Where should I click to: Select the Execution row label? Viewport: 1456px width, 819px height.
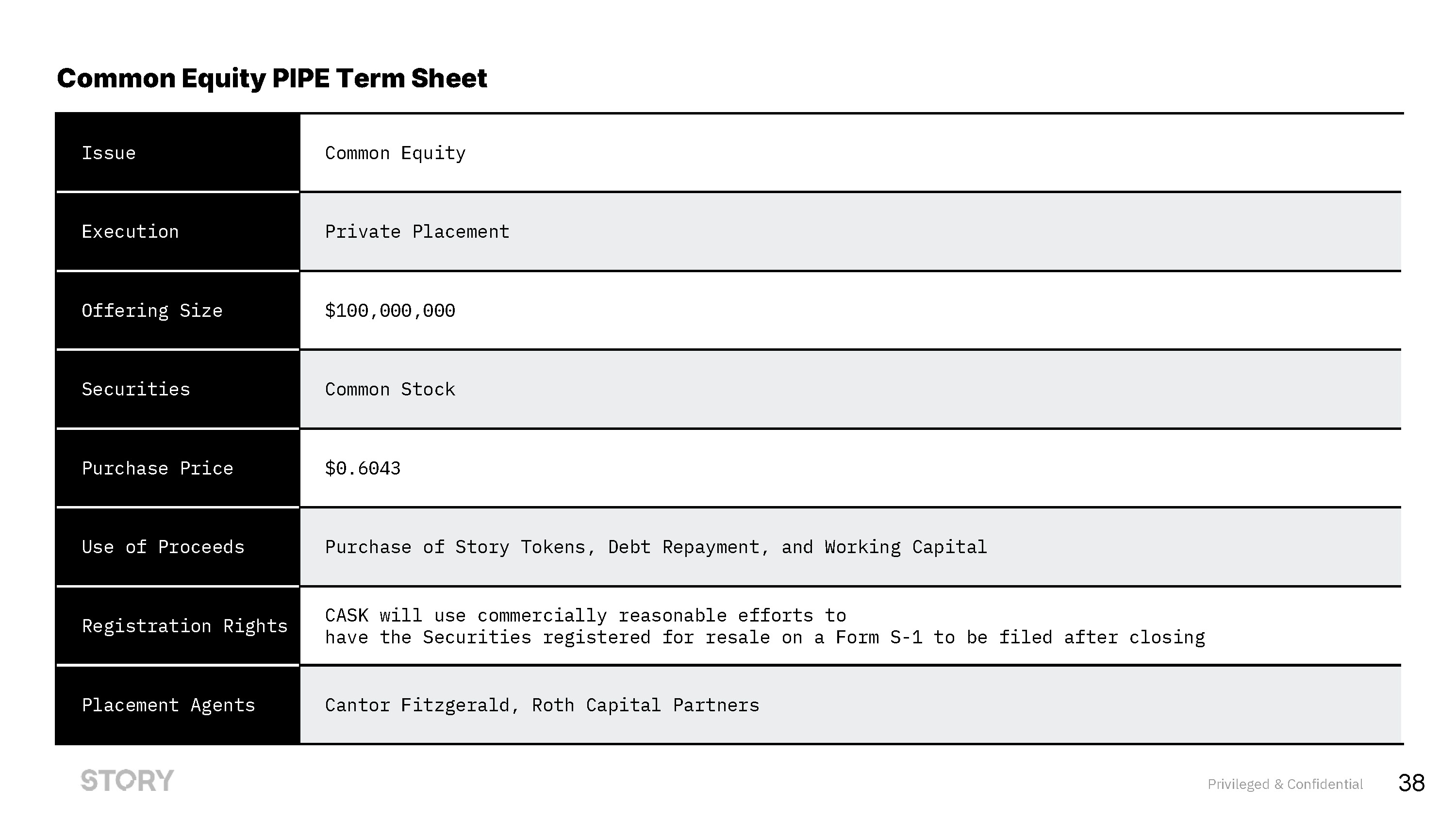(x=130, y=232)
